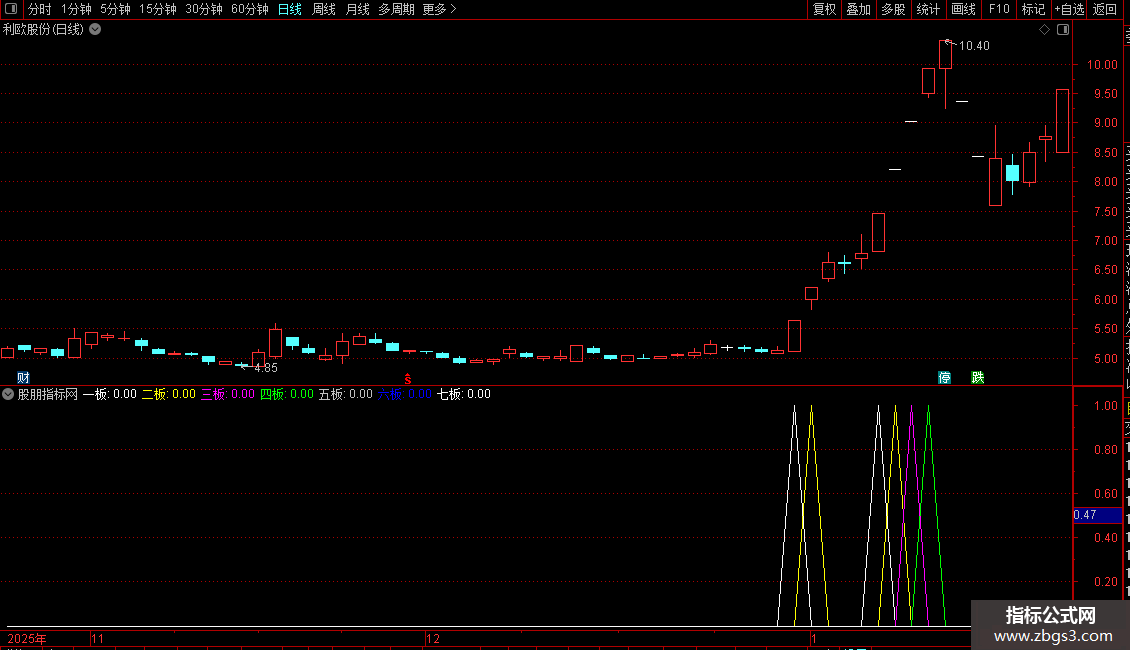Screen dimensions: 1130x650
Task: Click the 10.40 high price label
Action: 974,46
